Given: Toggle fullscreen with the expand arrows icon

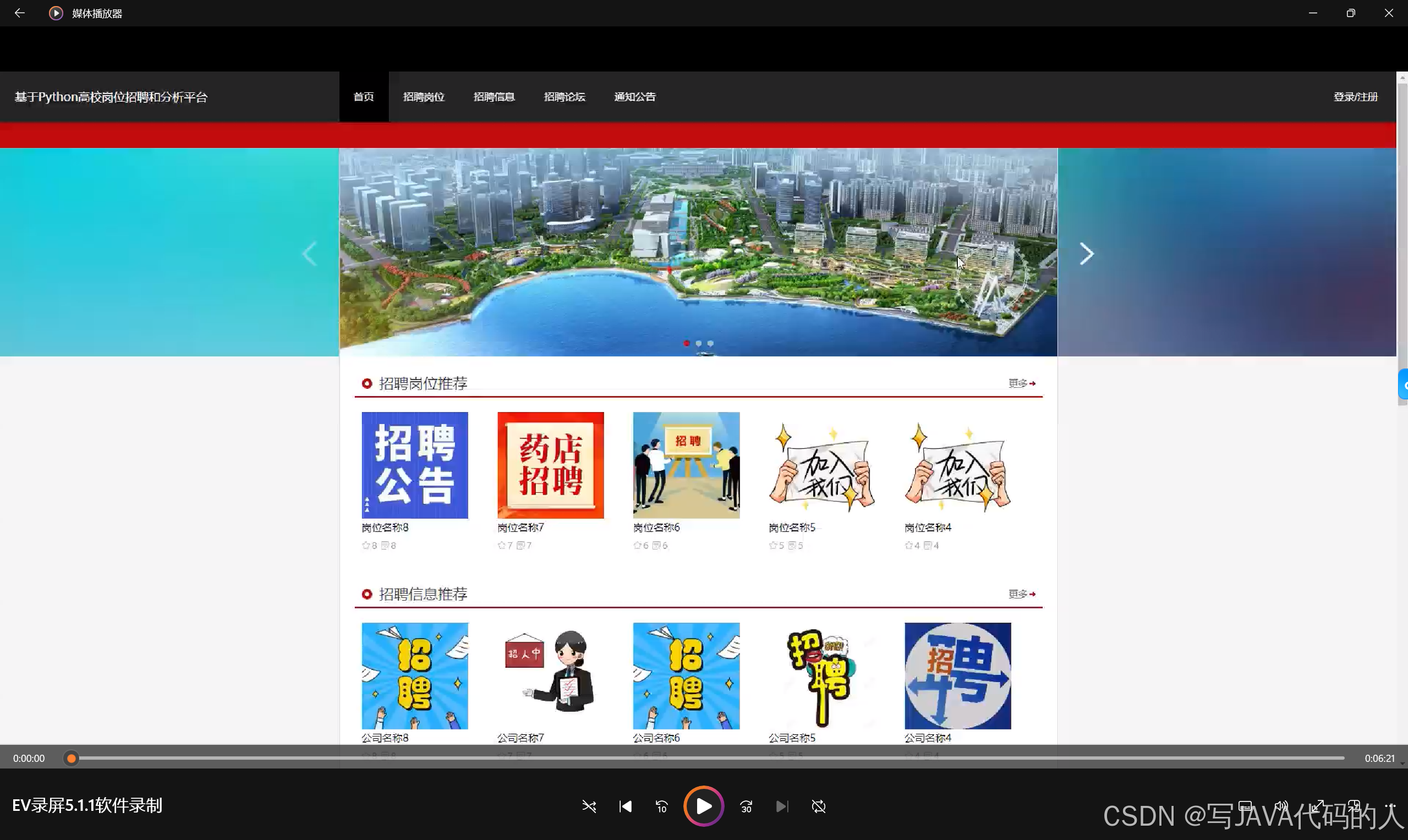Looking at the screenshot, I should tap(1317, 805).
